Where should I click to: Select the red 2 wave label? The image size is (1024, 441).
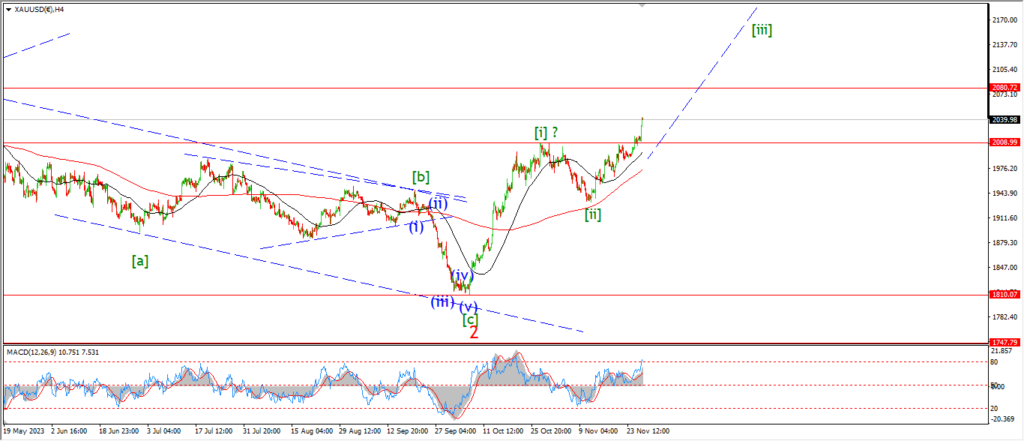point(474,332)
